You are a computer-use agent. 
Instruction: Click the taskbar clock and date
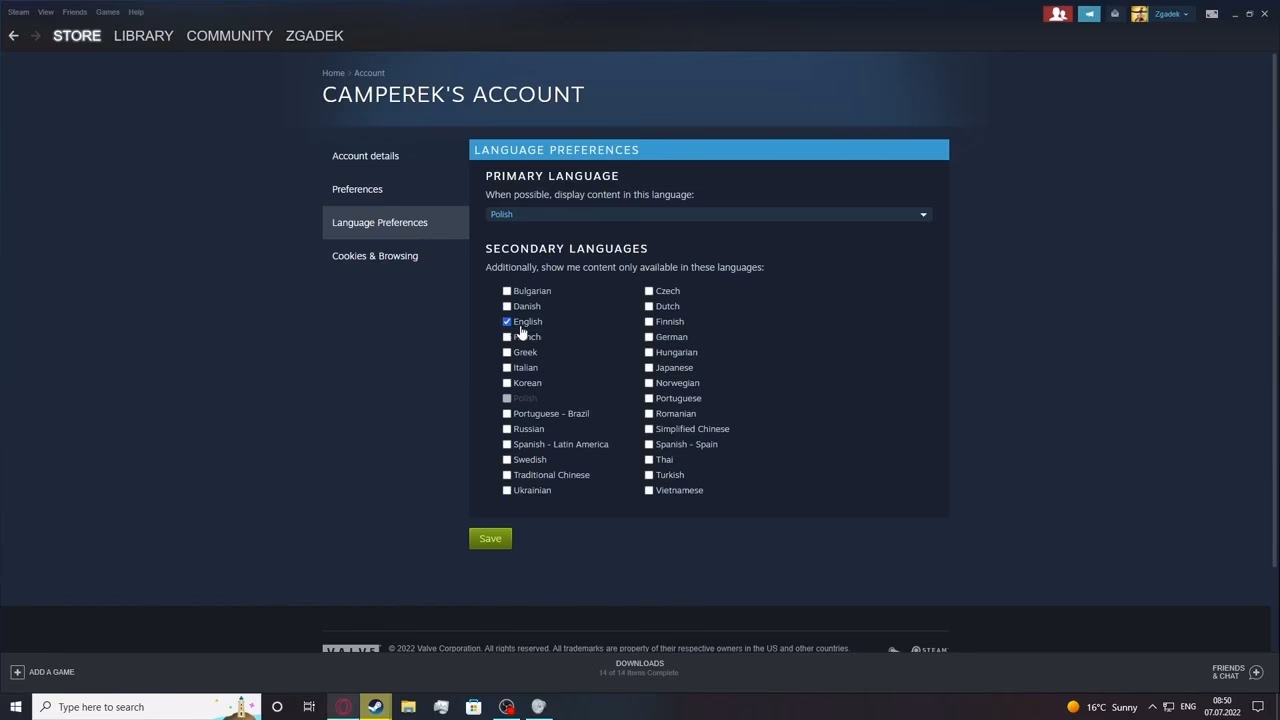point(1222,707)
